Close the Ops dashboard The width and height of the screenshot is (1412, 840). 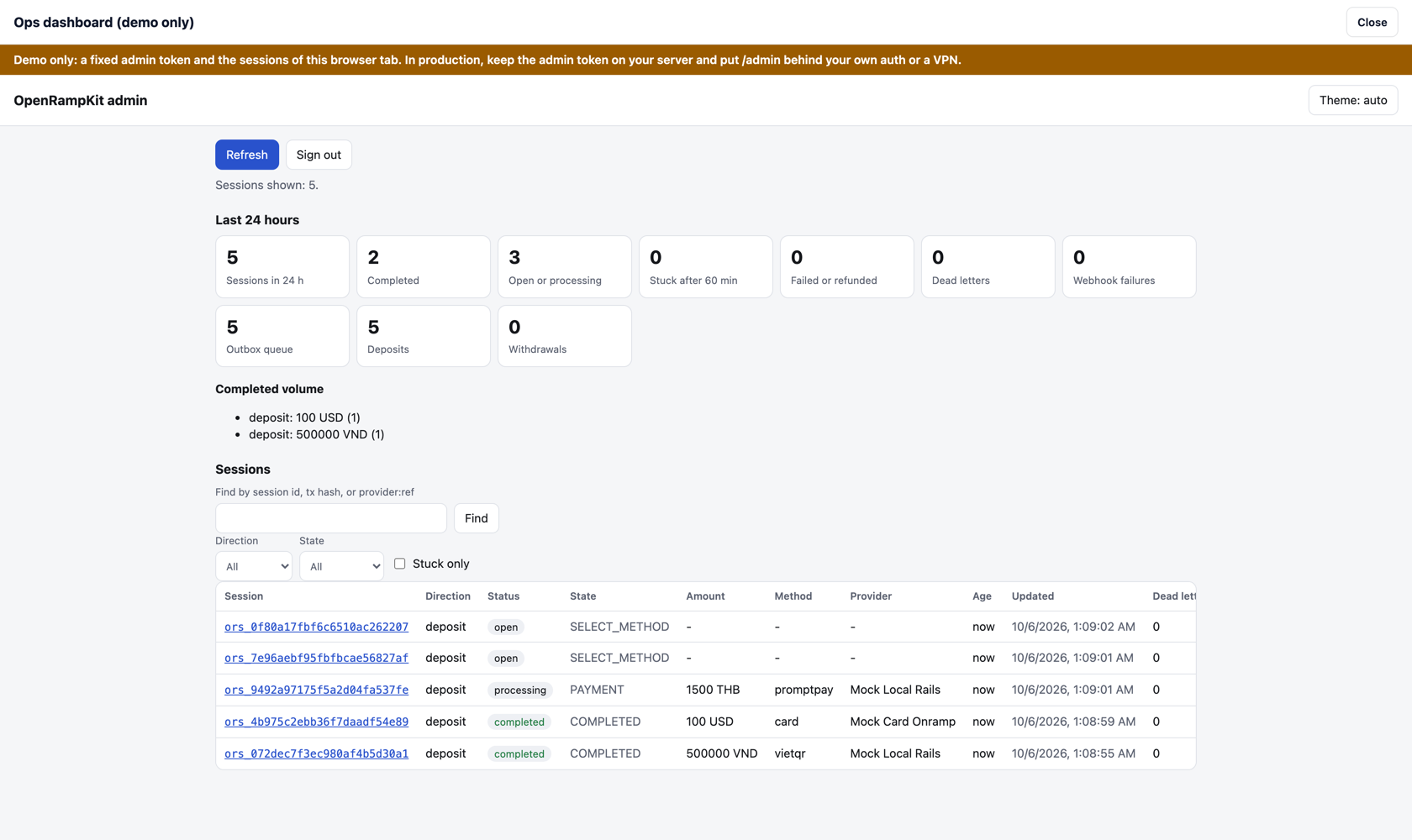pyautogui.click(x=1372, y=22)
